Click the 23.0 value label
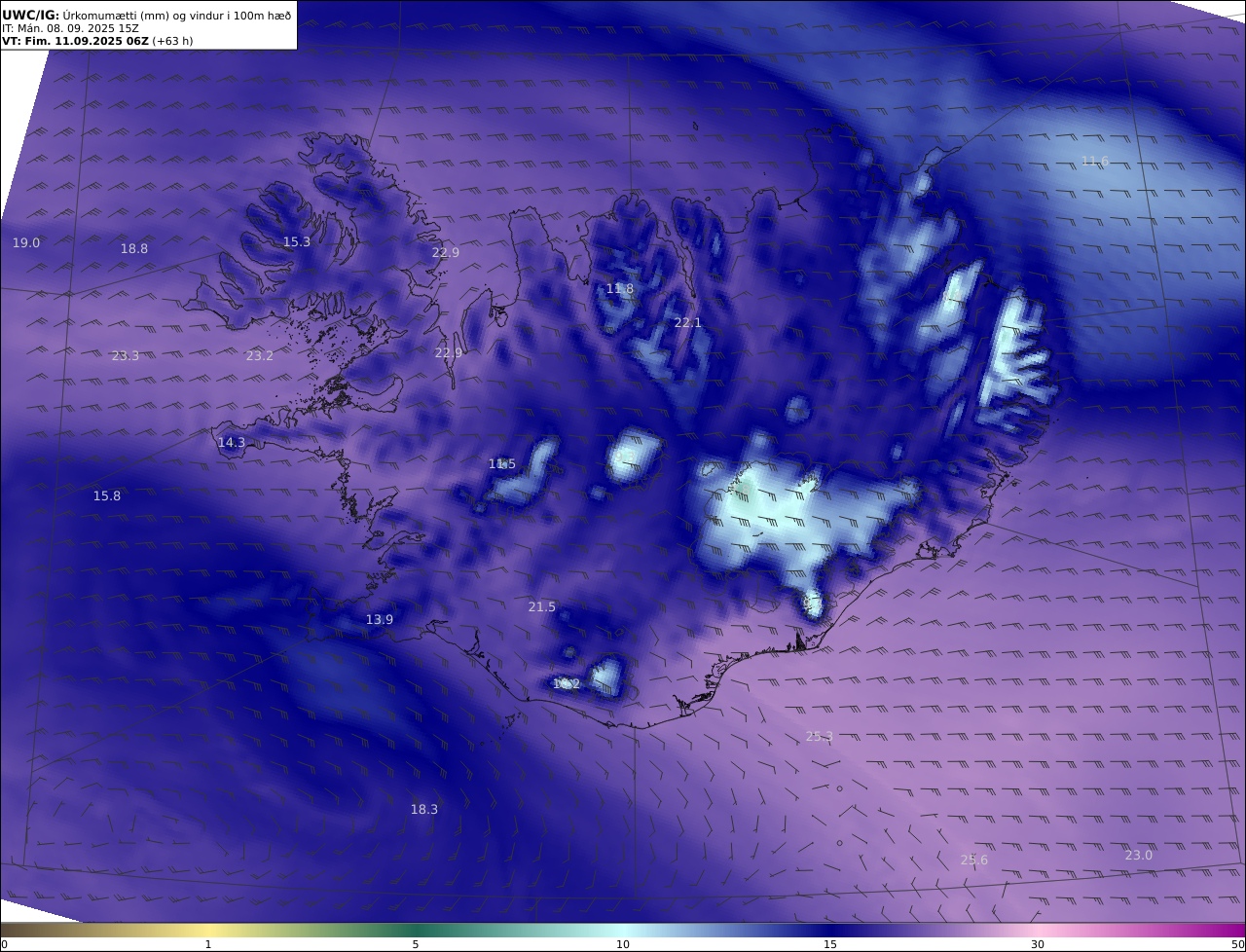The image size is (1246, 952). [1139, 856]
